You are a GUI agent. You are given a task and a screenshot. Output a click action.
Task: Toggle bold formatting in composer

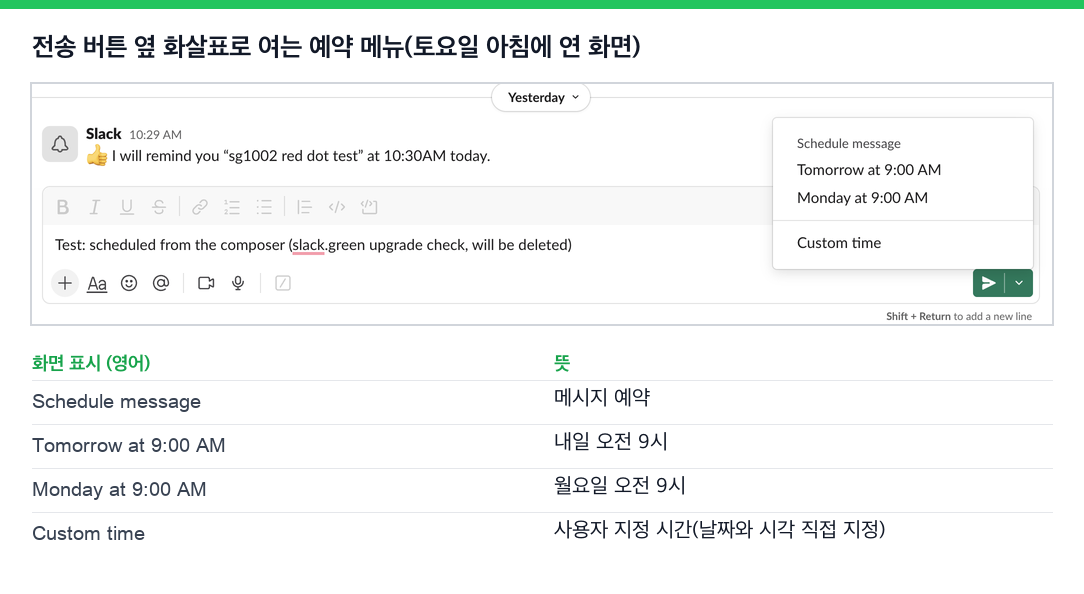63,207
